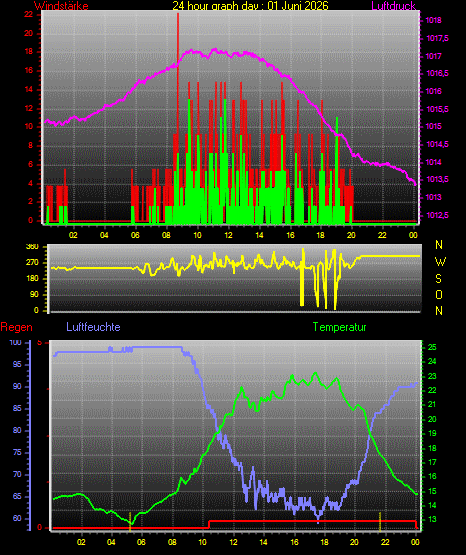Select the Regen legend label

point(17,327)
